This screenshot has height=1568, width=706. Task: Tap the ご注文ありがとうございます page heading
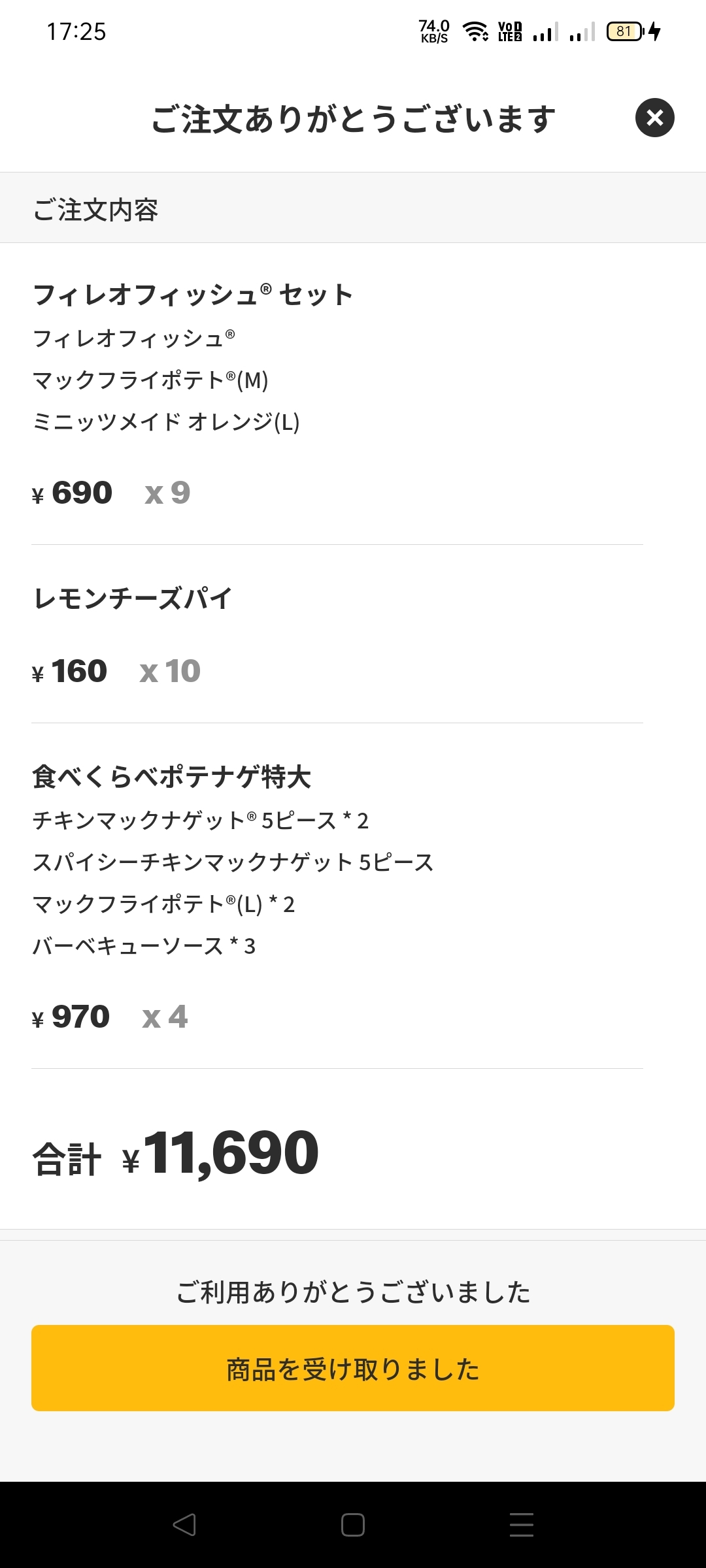[353, 119]
